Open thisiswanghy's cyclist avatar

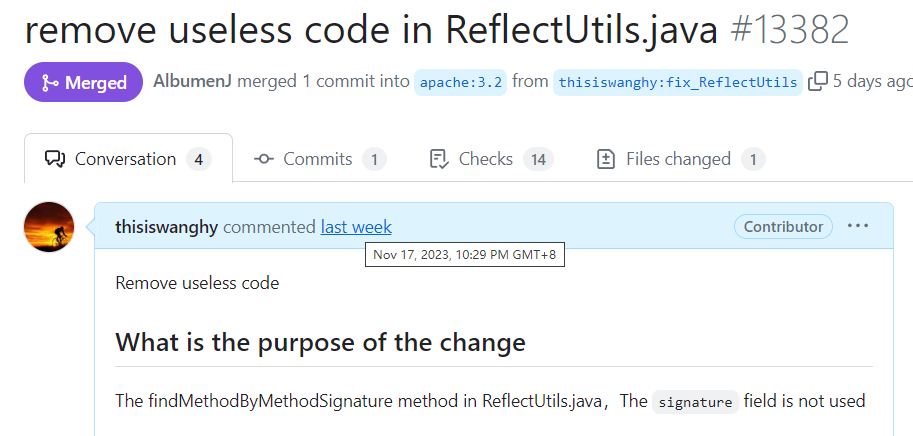(49, 227)
